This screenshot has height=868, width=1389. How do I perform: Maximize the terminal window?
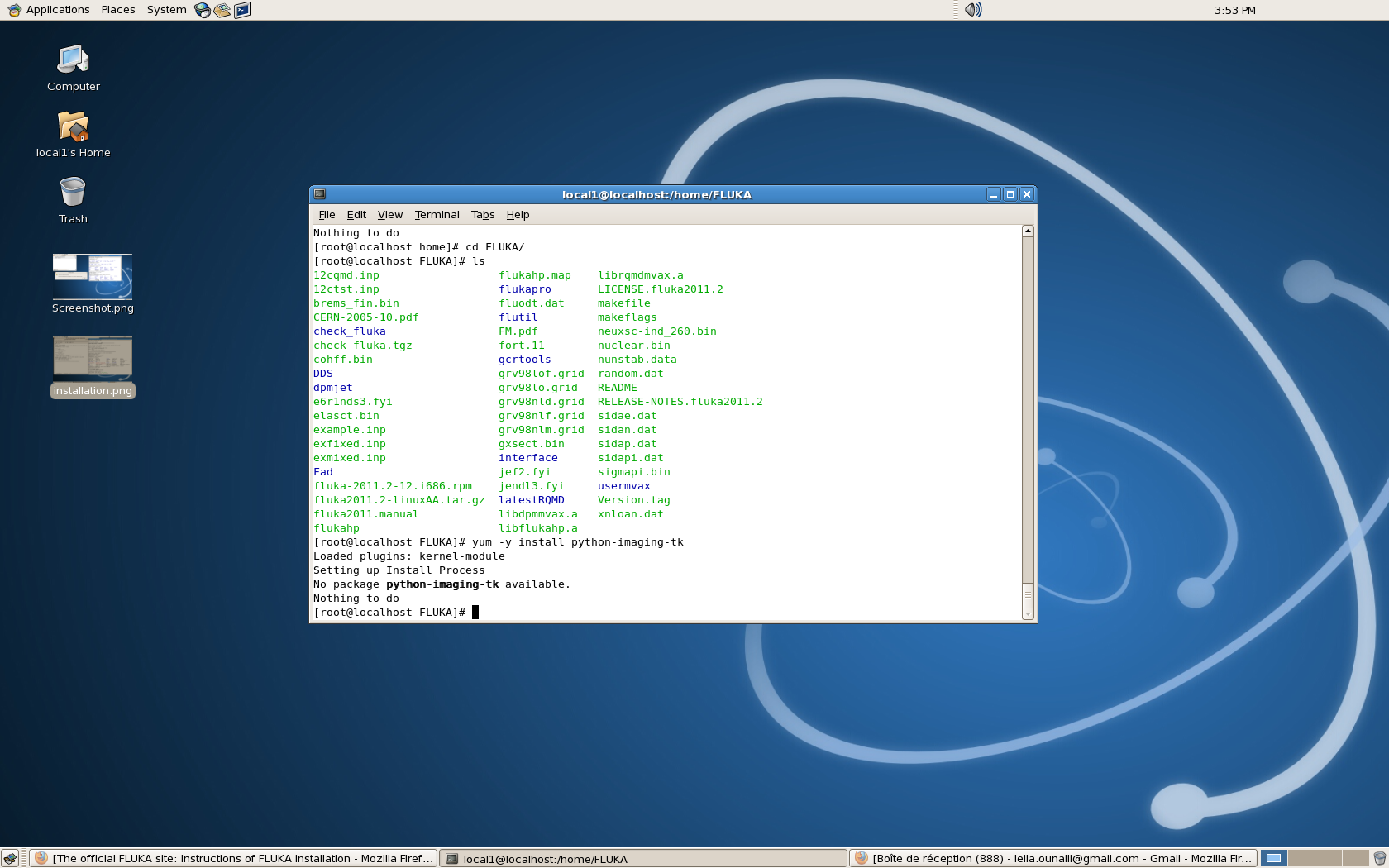tap(1010, 194)
